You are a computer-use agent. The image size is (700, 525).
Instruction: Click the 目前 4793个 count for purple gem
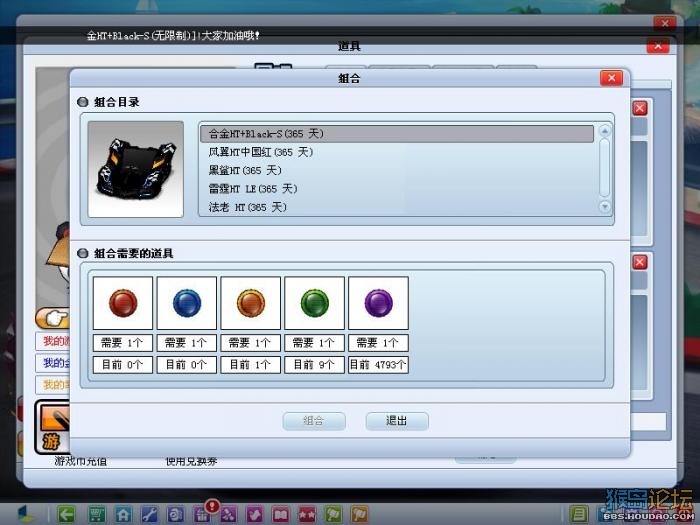[378, 365]
